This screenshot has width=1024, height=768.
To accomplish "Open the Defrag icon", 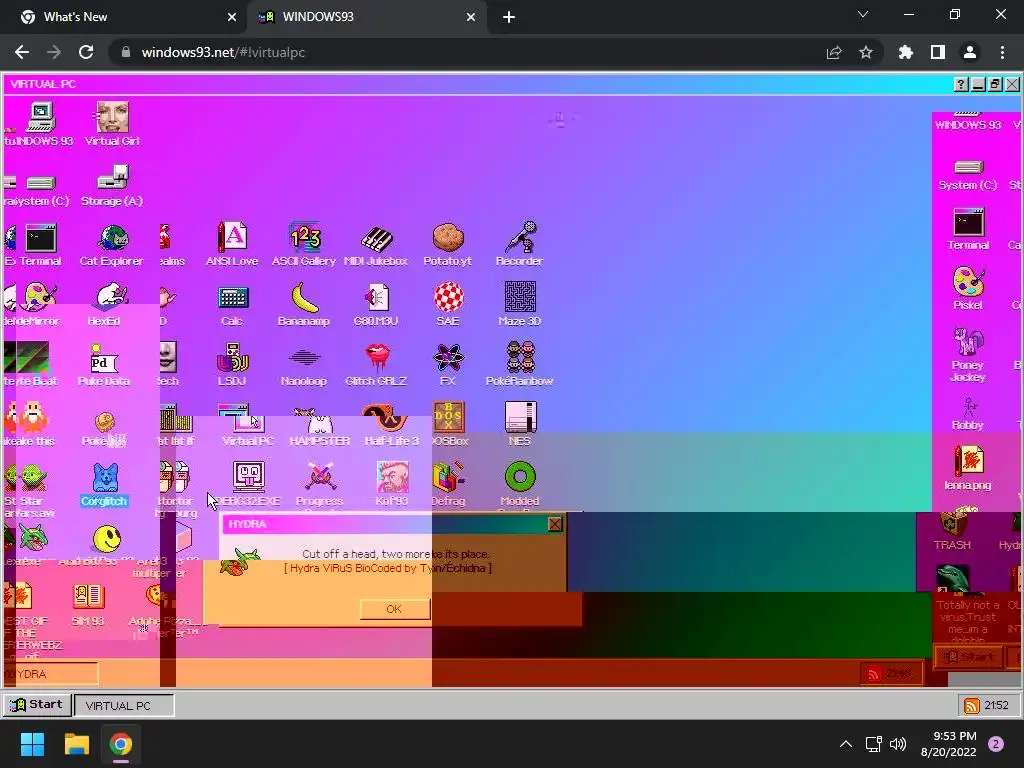I will [x=448, y=485].
